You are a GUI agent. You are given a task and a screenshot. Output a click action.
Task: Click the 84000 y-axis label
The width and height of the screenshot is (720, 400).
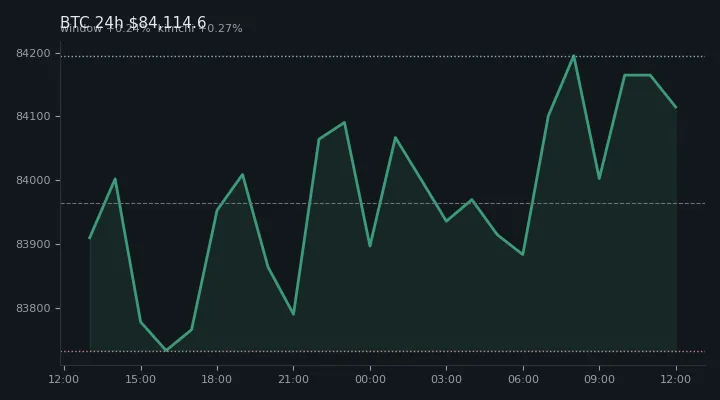[x=33, y=180]
